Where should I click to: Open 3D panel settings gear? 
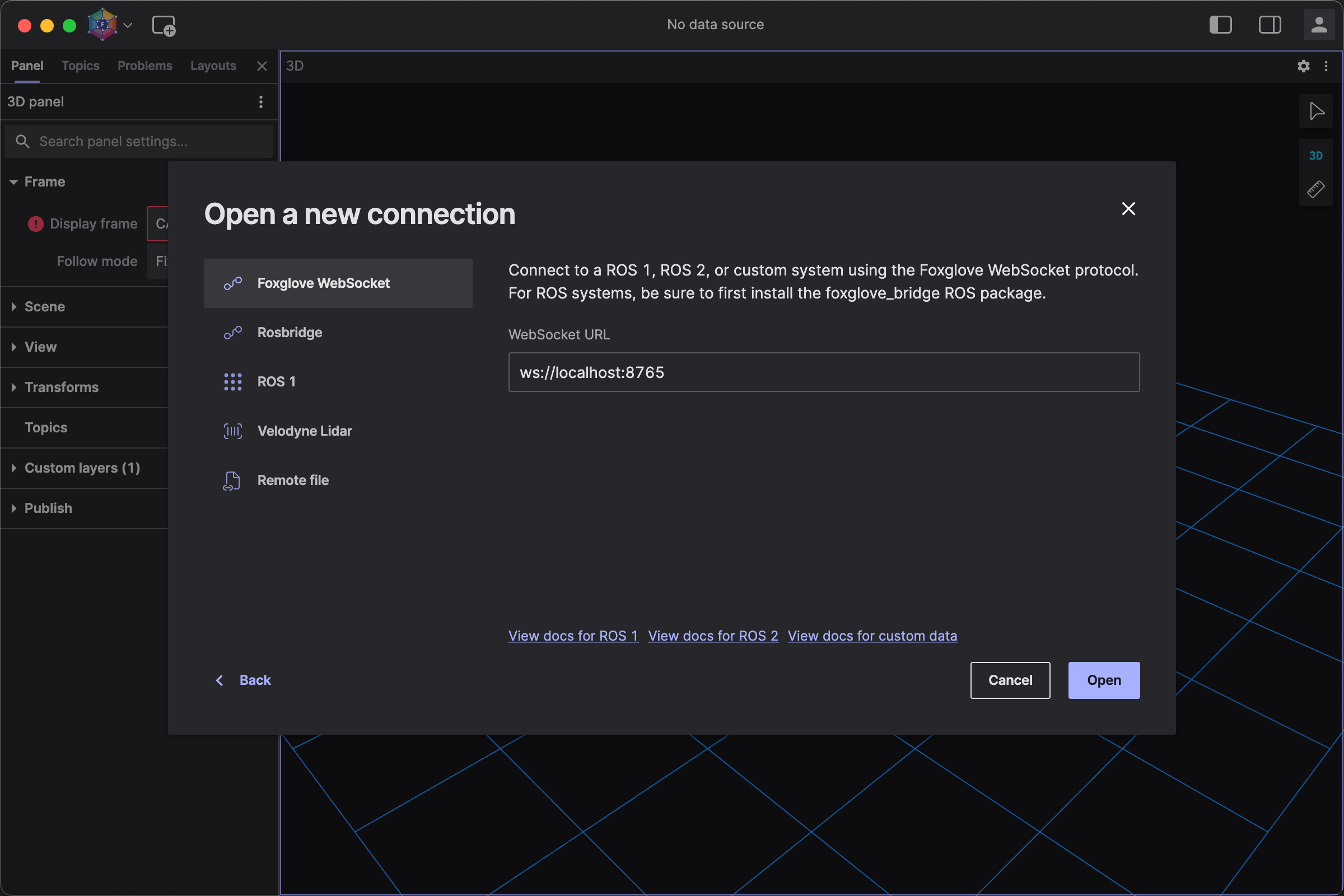click(1304, 66)
